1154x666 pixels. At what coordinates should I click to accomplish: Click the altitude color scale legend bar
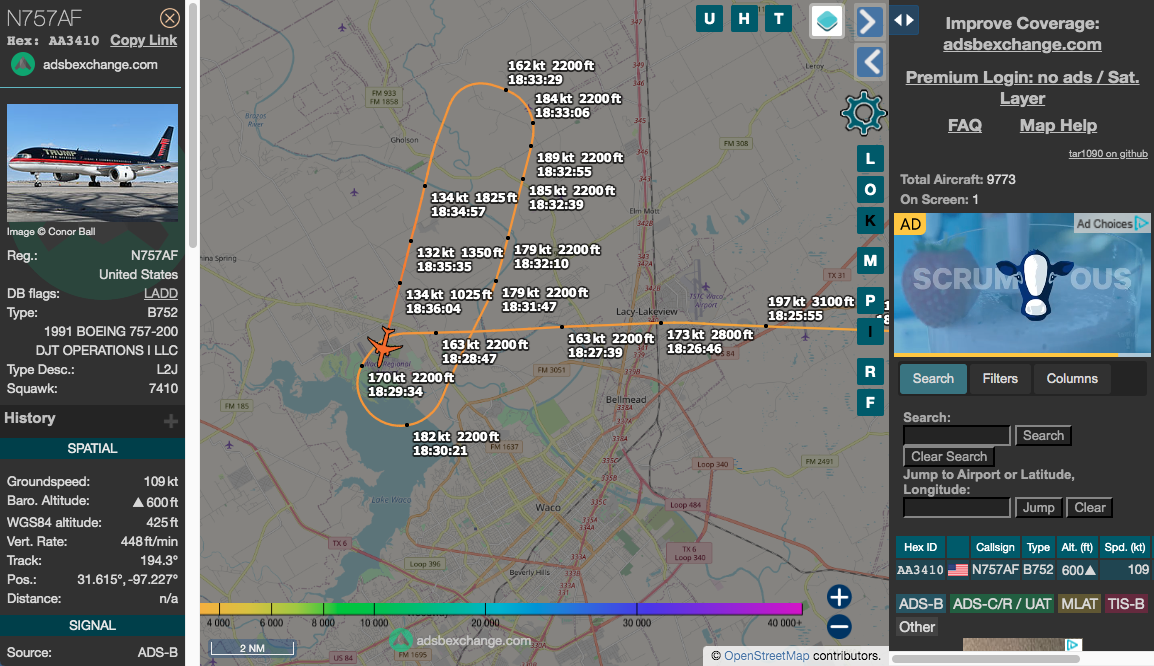click(500, 609)
